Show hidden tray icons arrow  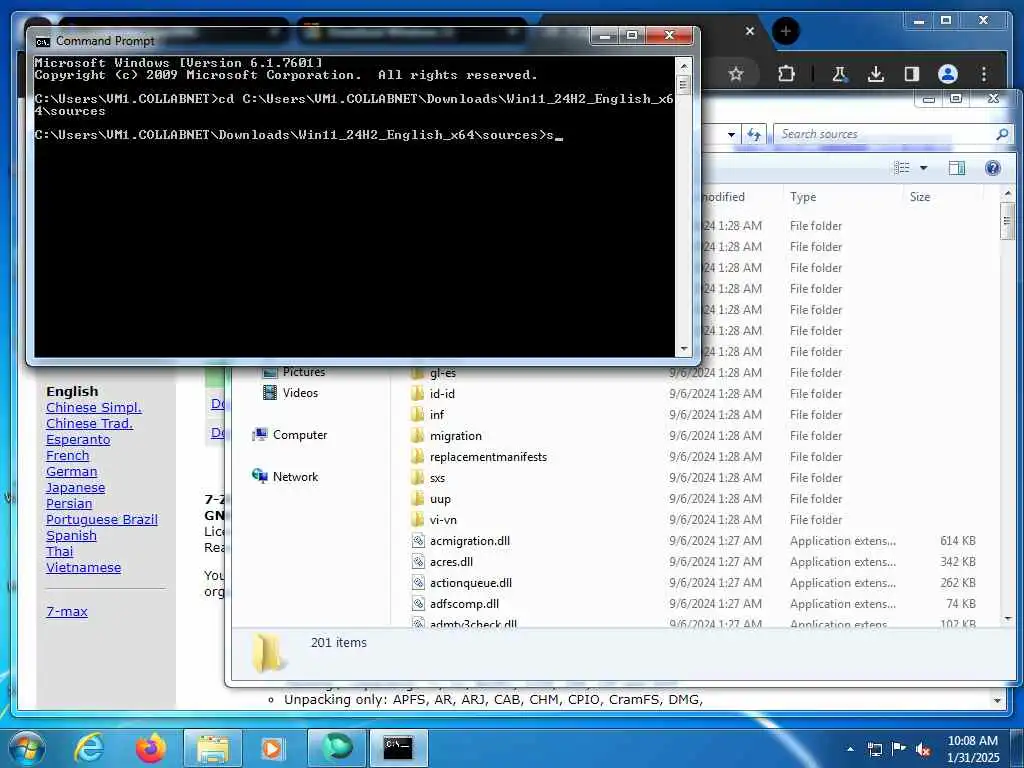pos(850,749)
